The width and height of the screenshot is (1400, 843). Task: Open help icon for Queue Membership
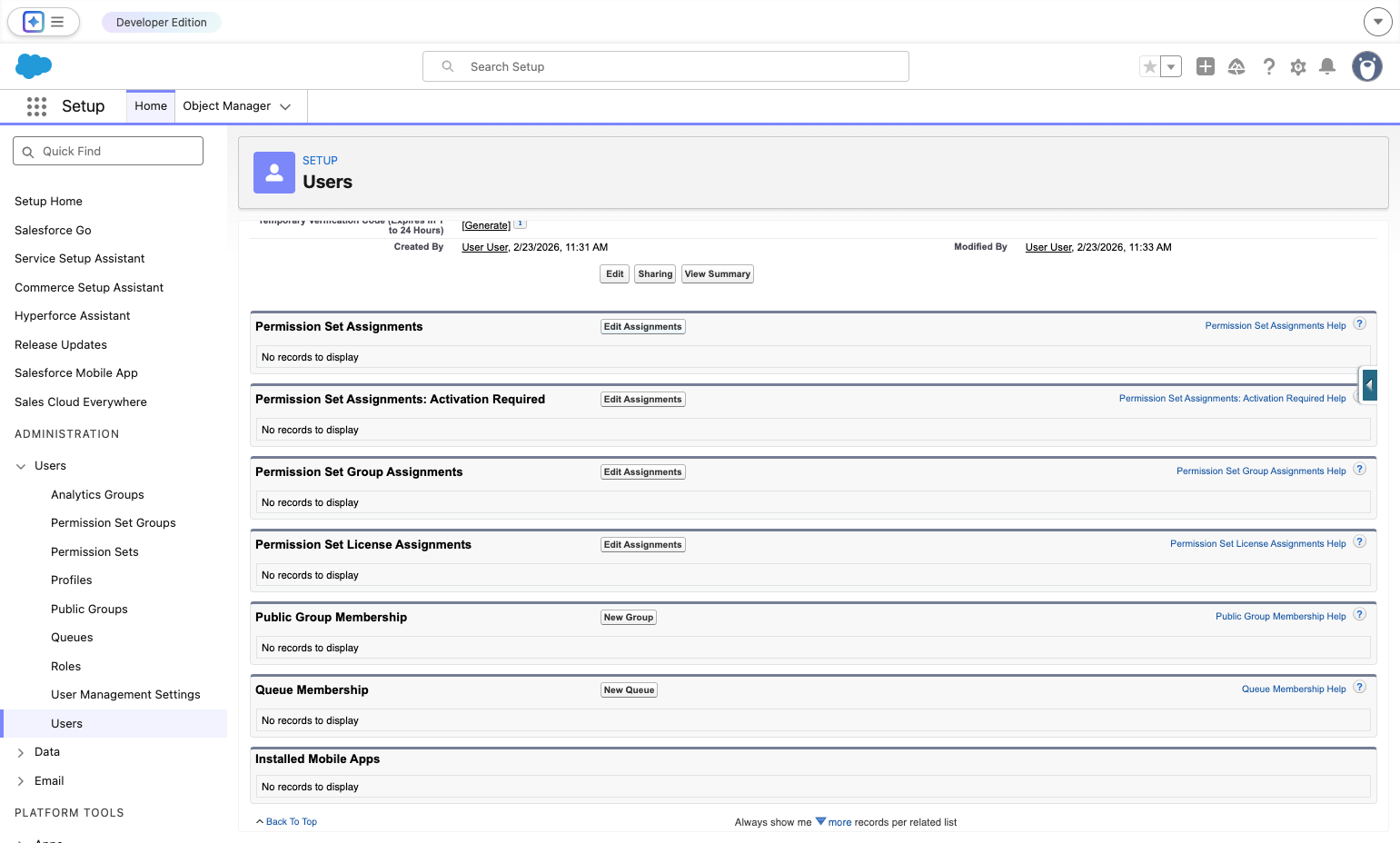1360,688
